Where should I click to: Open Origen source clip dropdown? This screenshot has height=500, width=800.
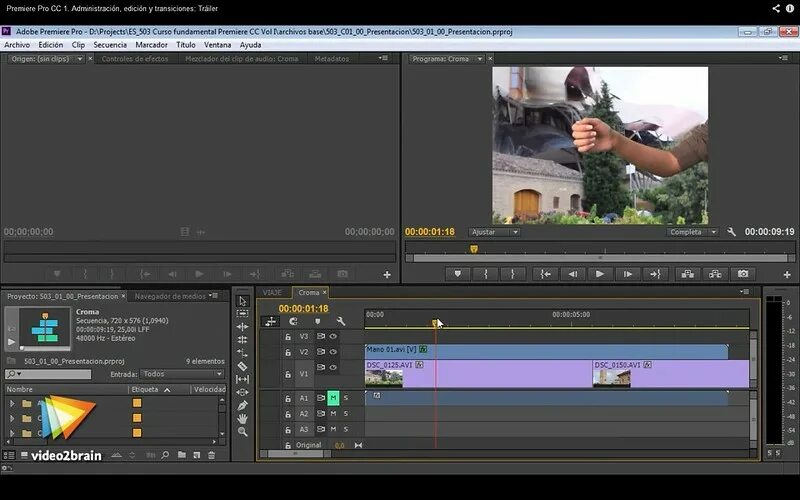[80, 59]
